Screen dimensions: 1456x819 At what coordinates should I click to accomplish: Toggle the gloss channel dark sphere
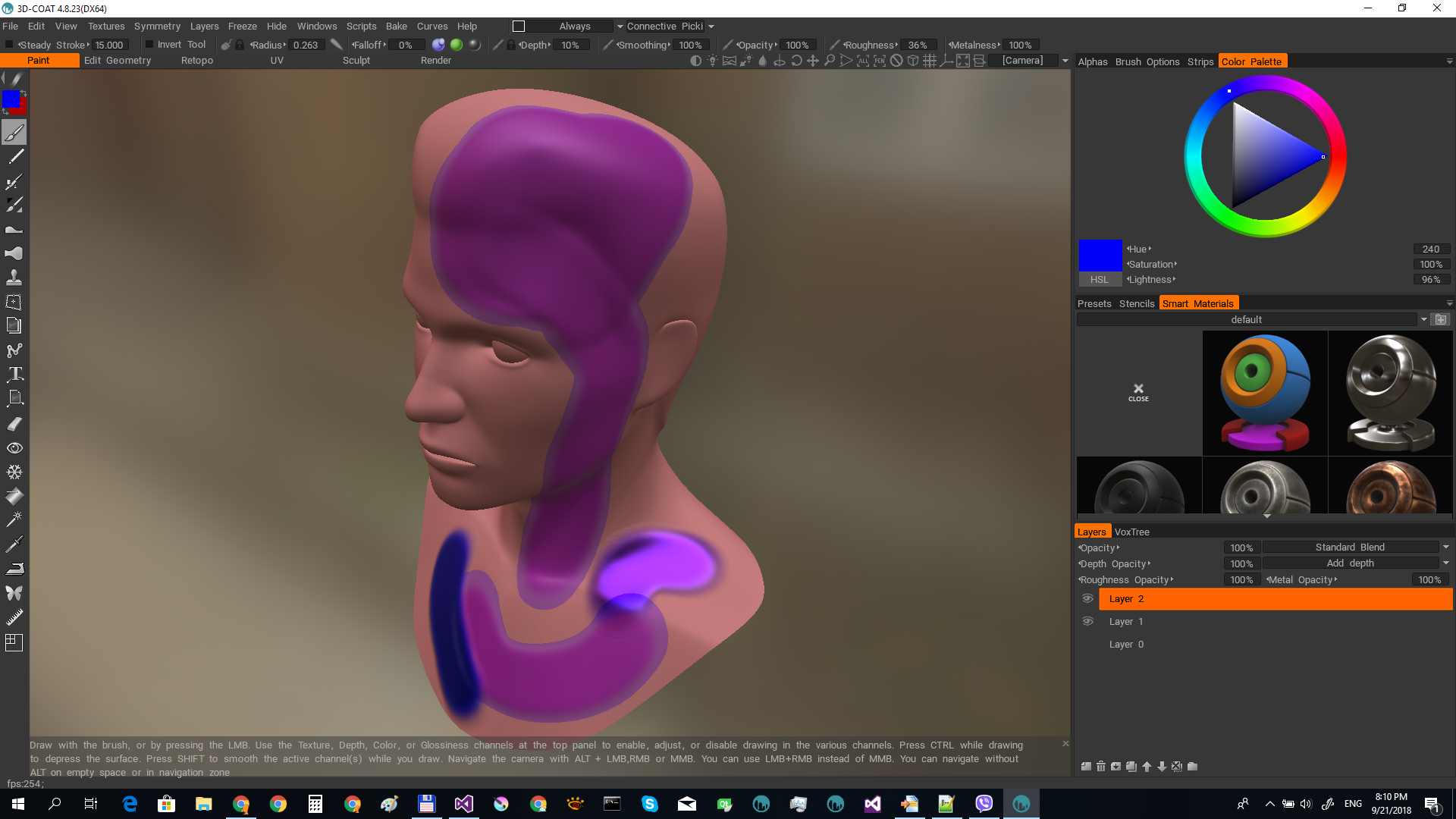(x=475, y=45)
